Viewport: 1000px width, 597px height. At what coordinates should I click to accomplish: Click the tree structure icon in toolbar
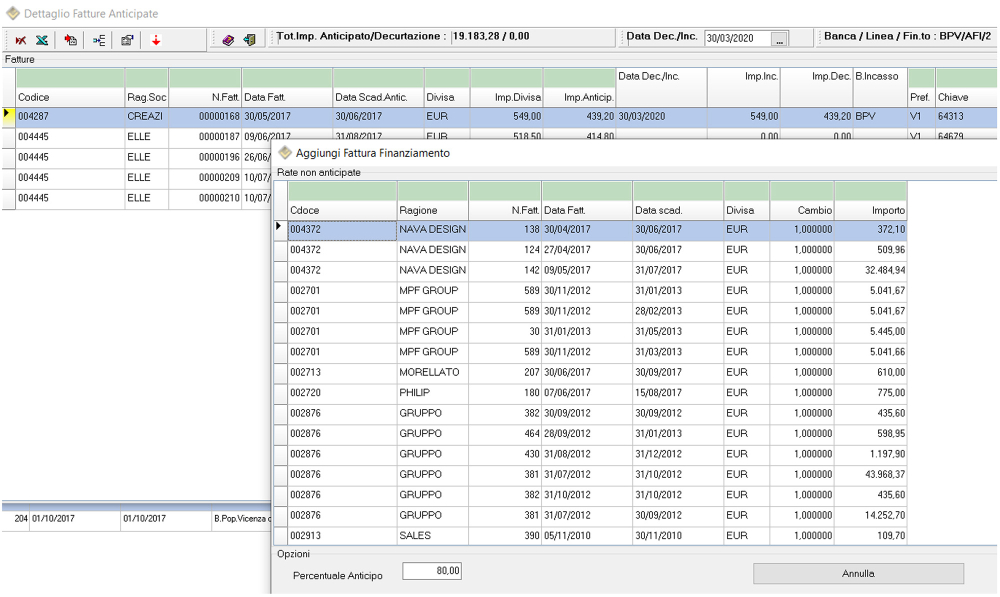(x=99, y=40)
